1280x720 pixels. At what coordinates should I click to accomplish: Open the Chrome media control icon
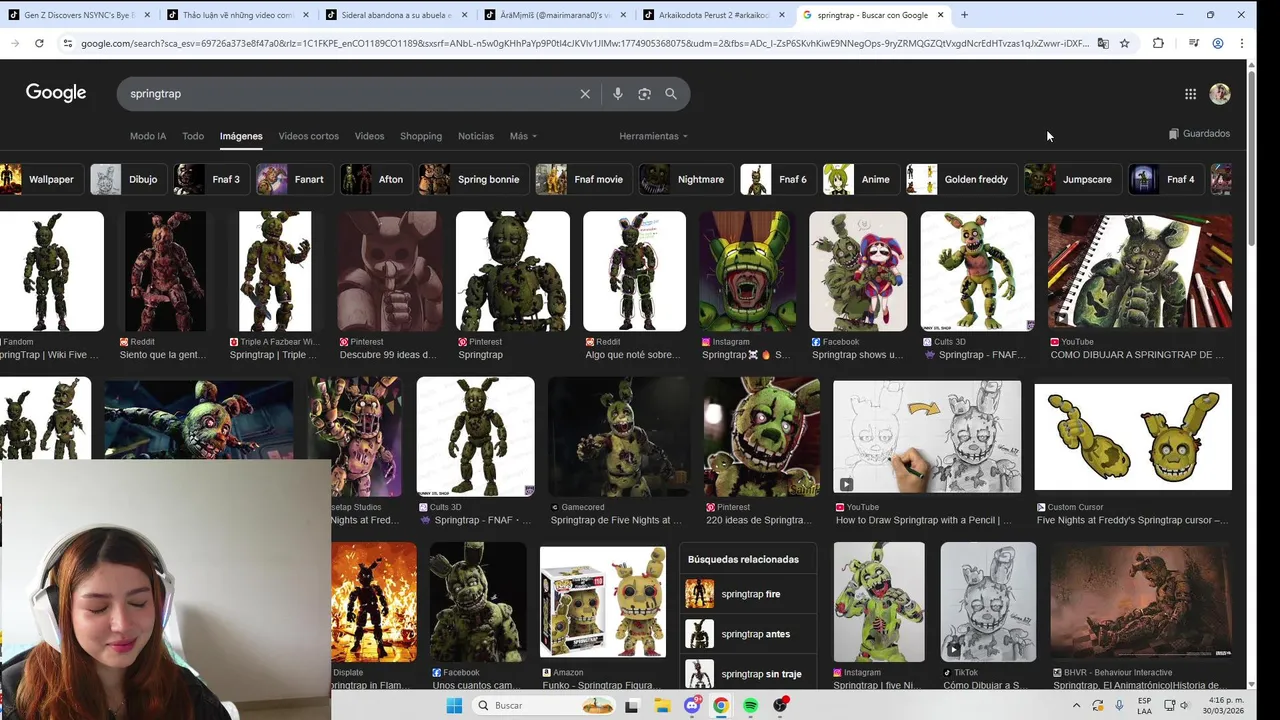(x=1194, y=43)
